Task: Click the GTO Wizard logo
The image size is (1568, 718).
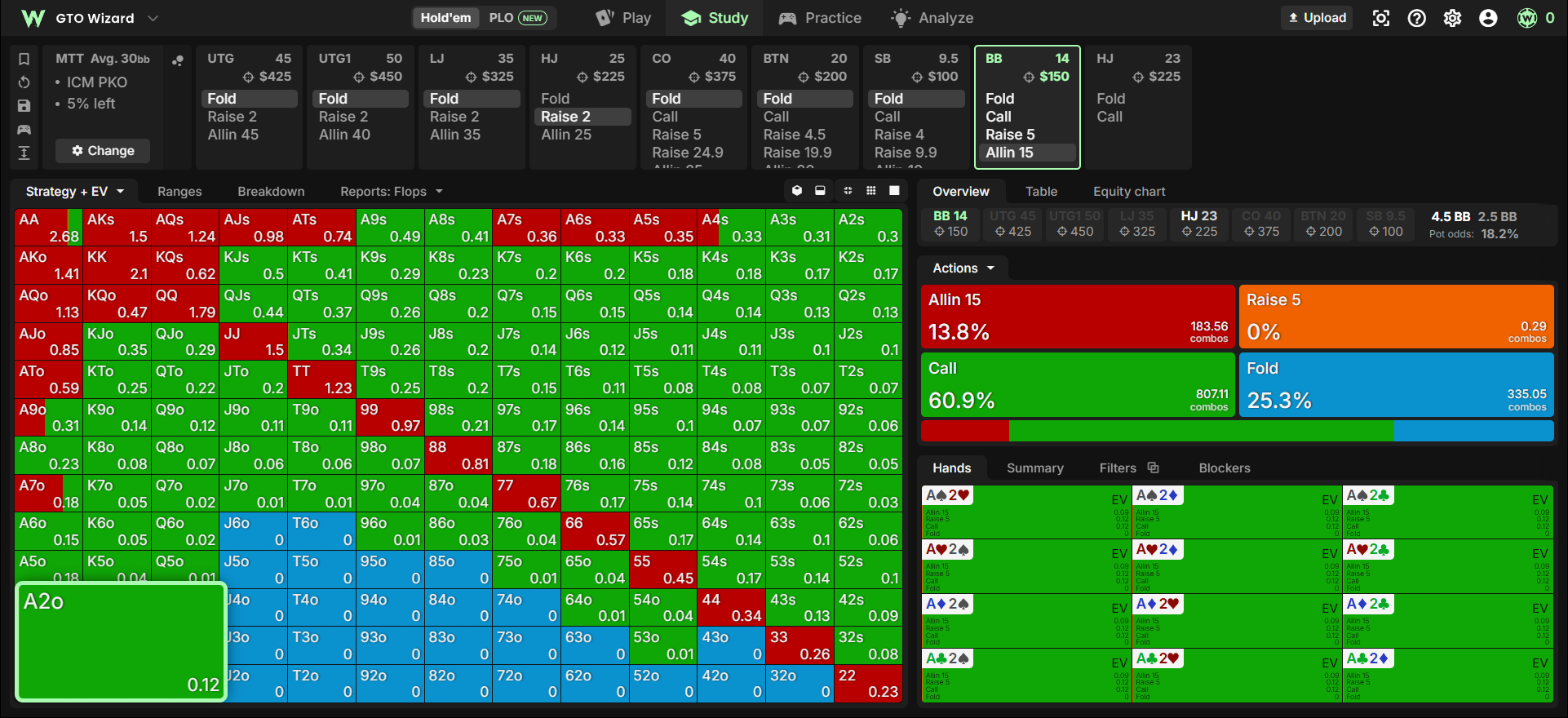Action: click(33, 18)
